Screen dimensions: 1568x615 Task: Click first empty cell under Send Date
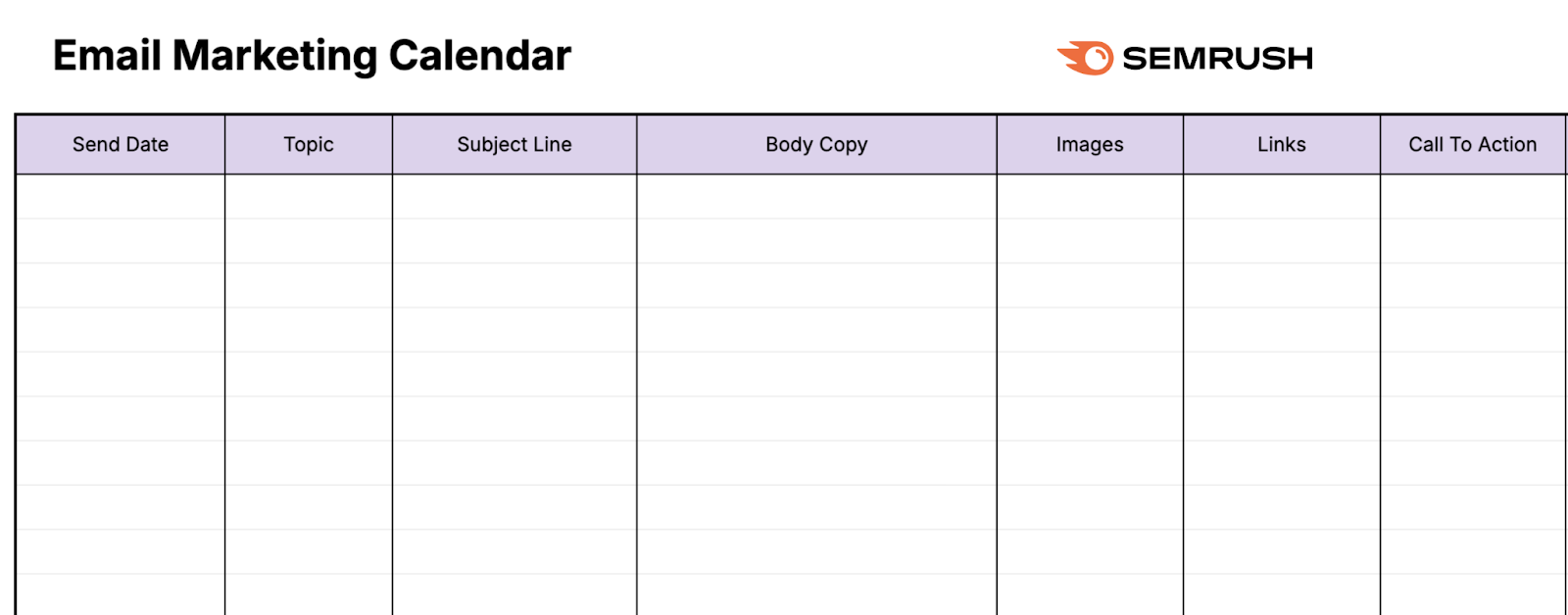pyautogui.click(x=121, y=197)
